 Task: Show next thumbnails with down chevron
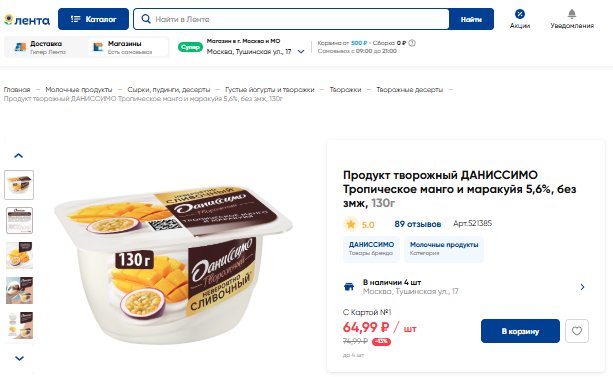pos(19,358)
